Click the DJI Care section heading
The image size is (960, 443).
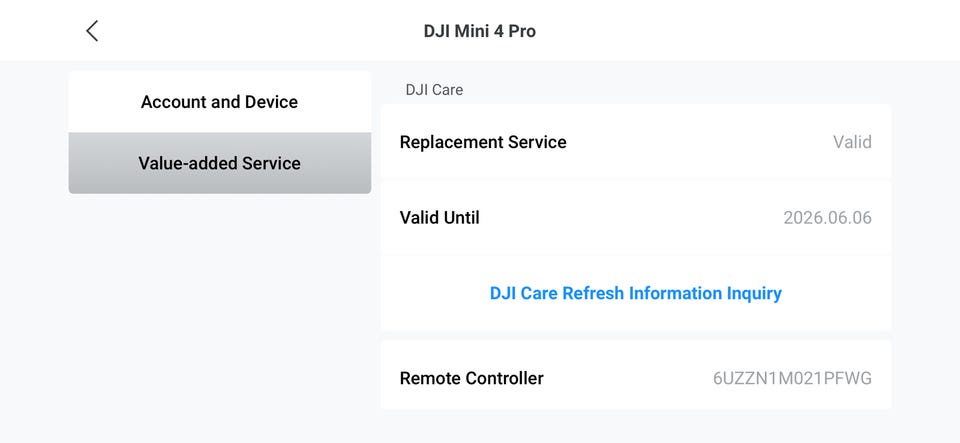click(434, 90)
